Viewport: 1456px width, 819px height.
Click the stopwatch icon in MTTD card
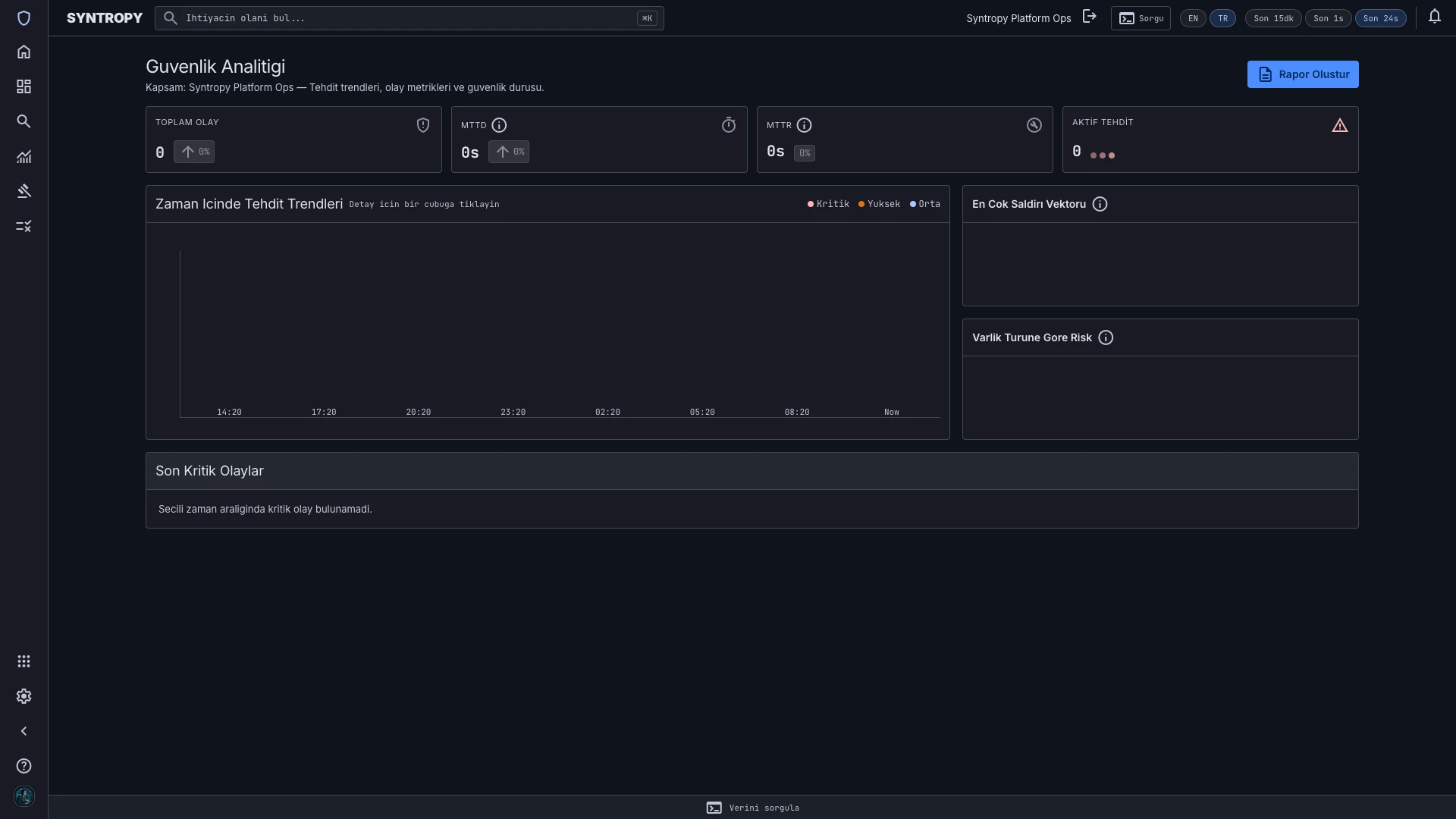coord(729,125)
